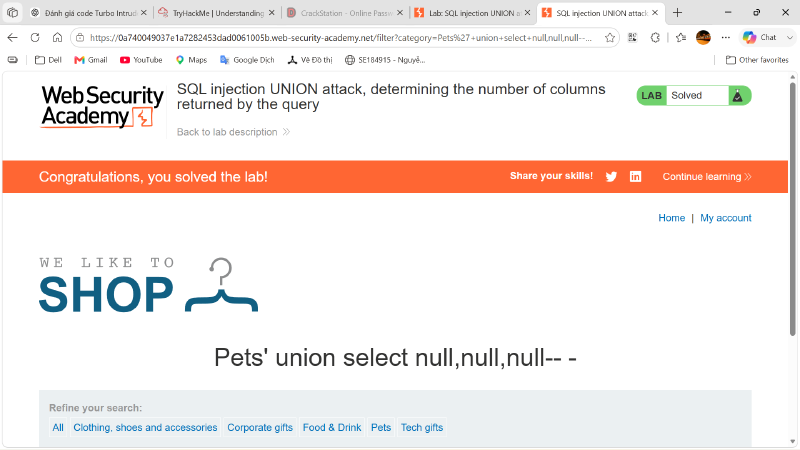
Task: Share on LinkedIn via banner icon
Action: (x=635, y=177)
